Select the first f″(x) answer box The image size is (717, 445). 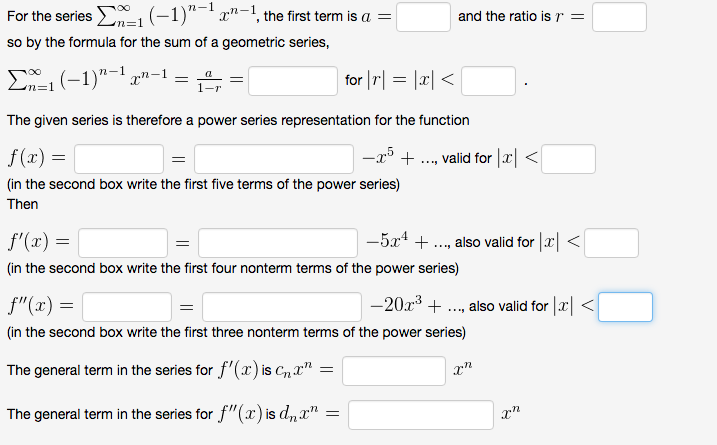(127, 307)
